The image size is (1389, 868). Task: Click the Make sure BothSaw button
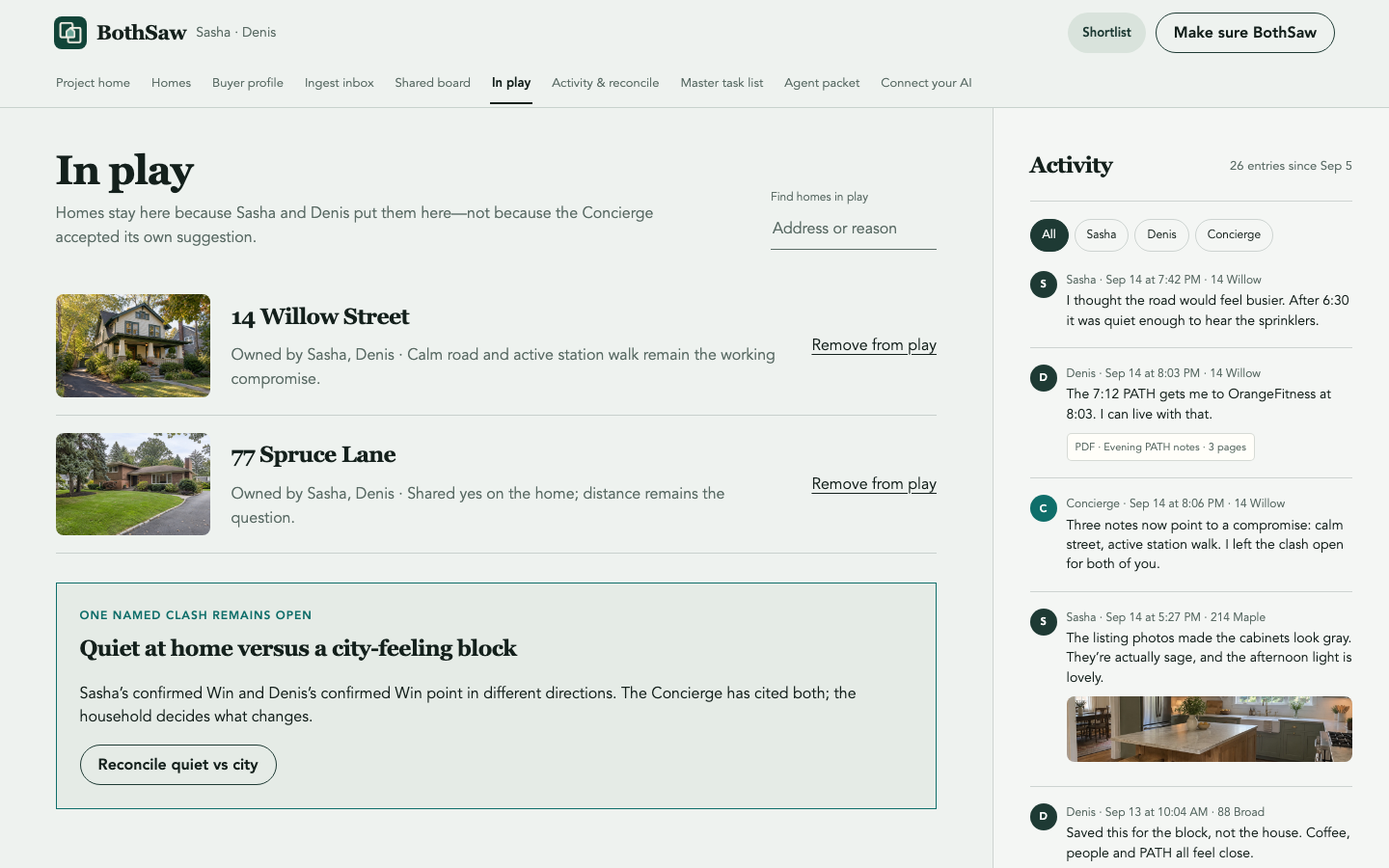click(1244, 33)
